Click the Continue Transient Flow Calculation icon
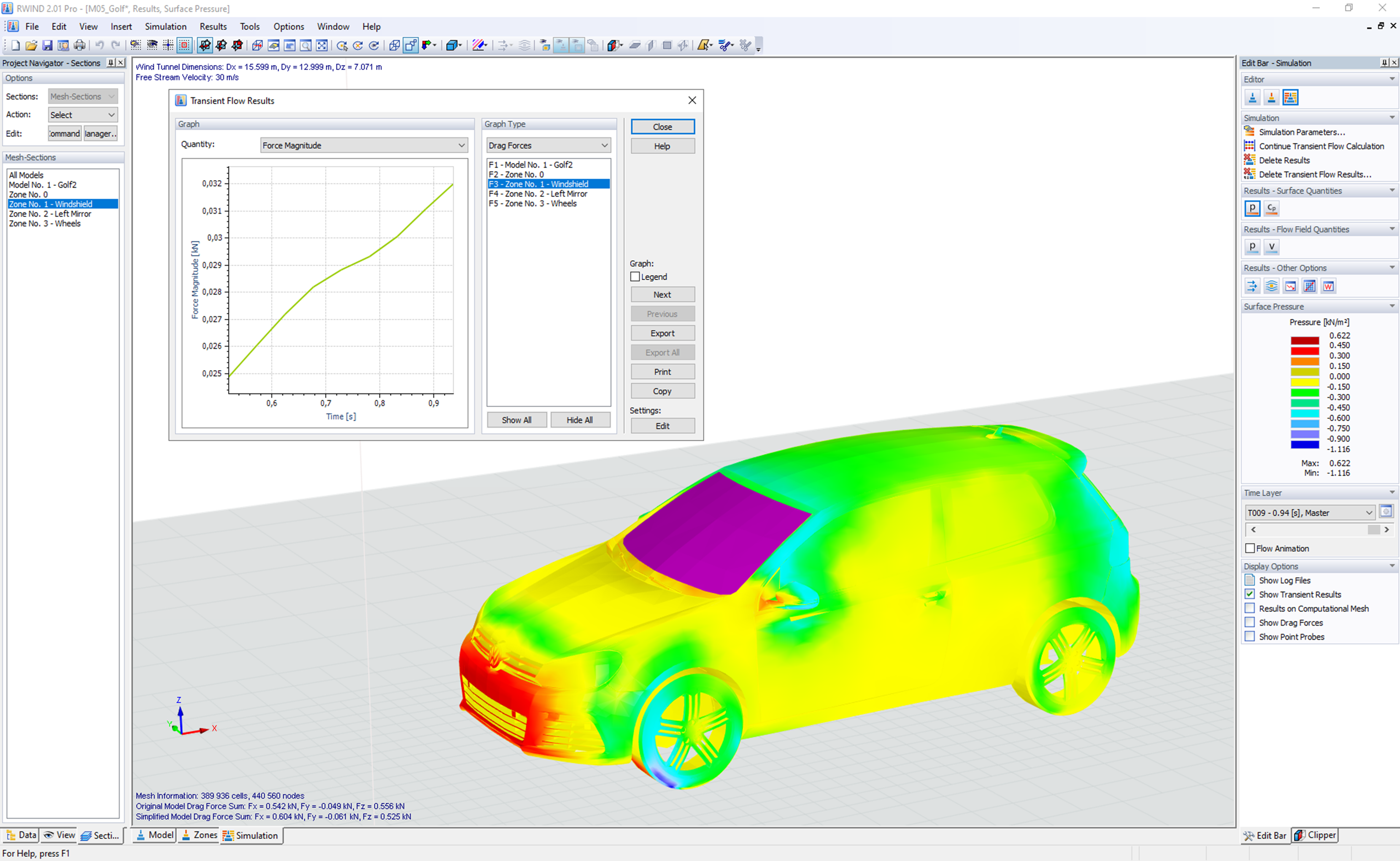Viewport: 1400px width, 861px height. (1249, 146)
